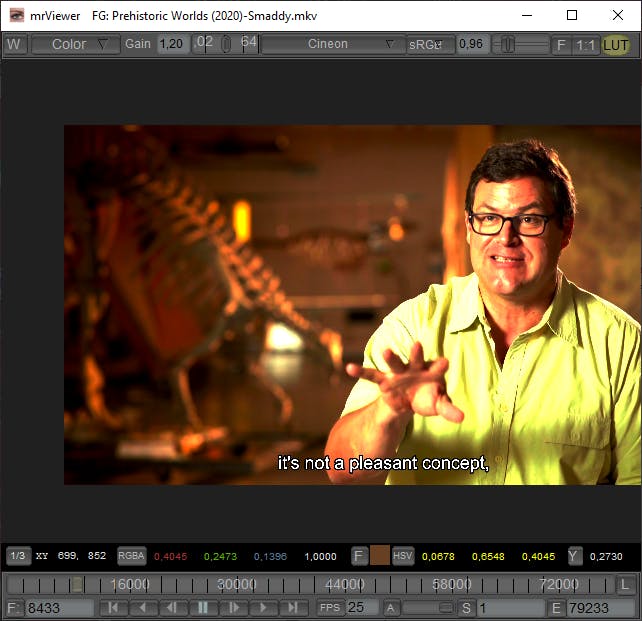This screenshot has width=642, height=621.
Task: Toggle the W button in top toolbar
Action: point(14,45)
